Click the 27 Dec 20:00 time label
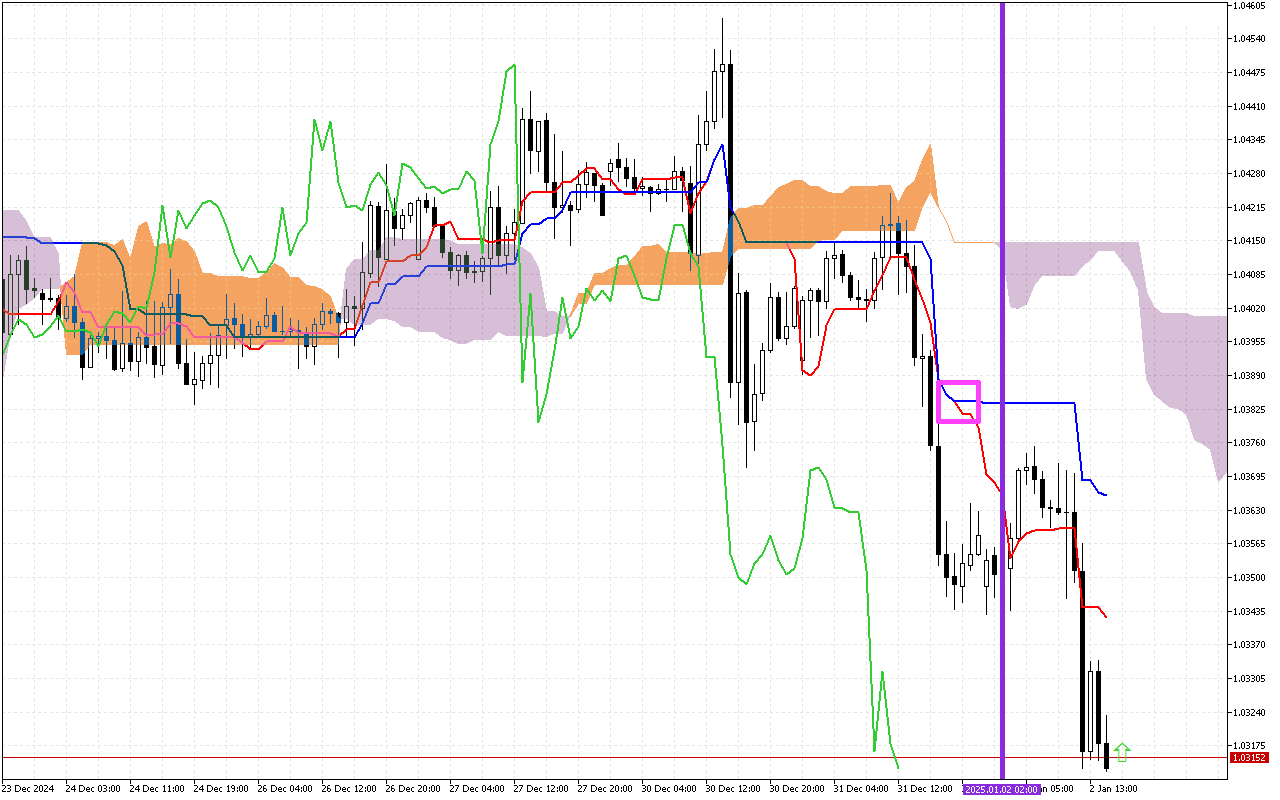1280x800 pixels. (x=606, y=789)
